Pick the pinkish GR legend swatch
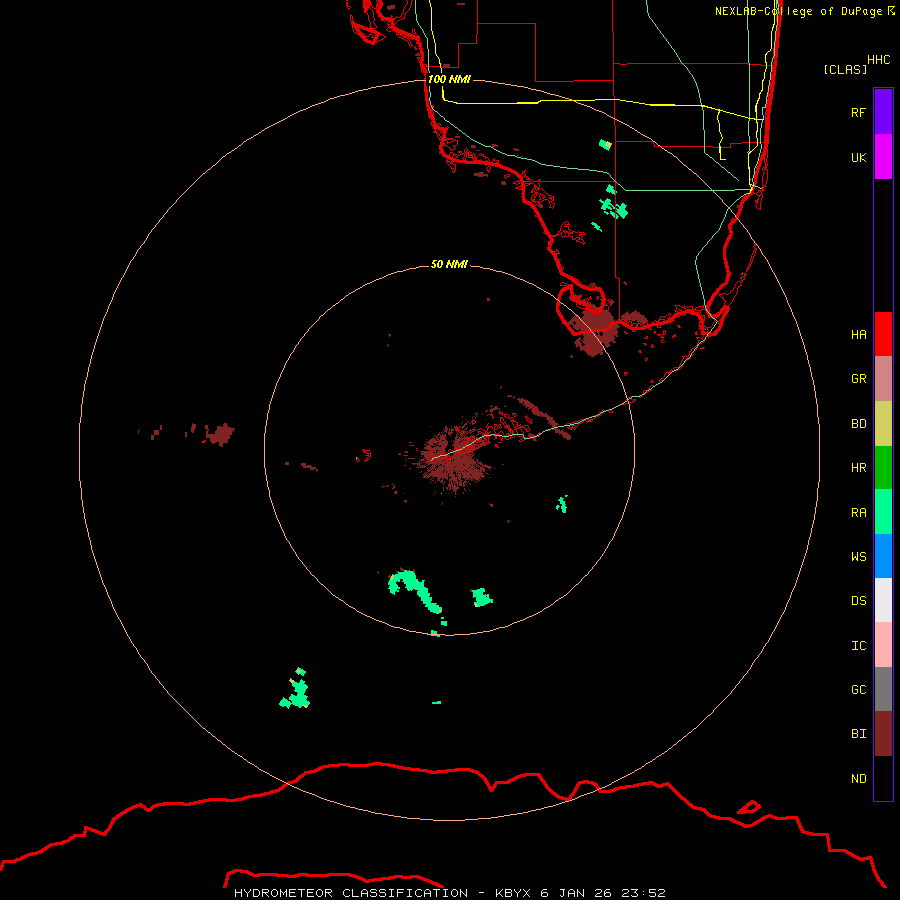The height and width of the screenshot is (900, 900). (x=883, y=379)
